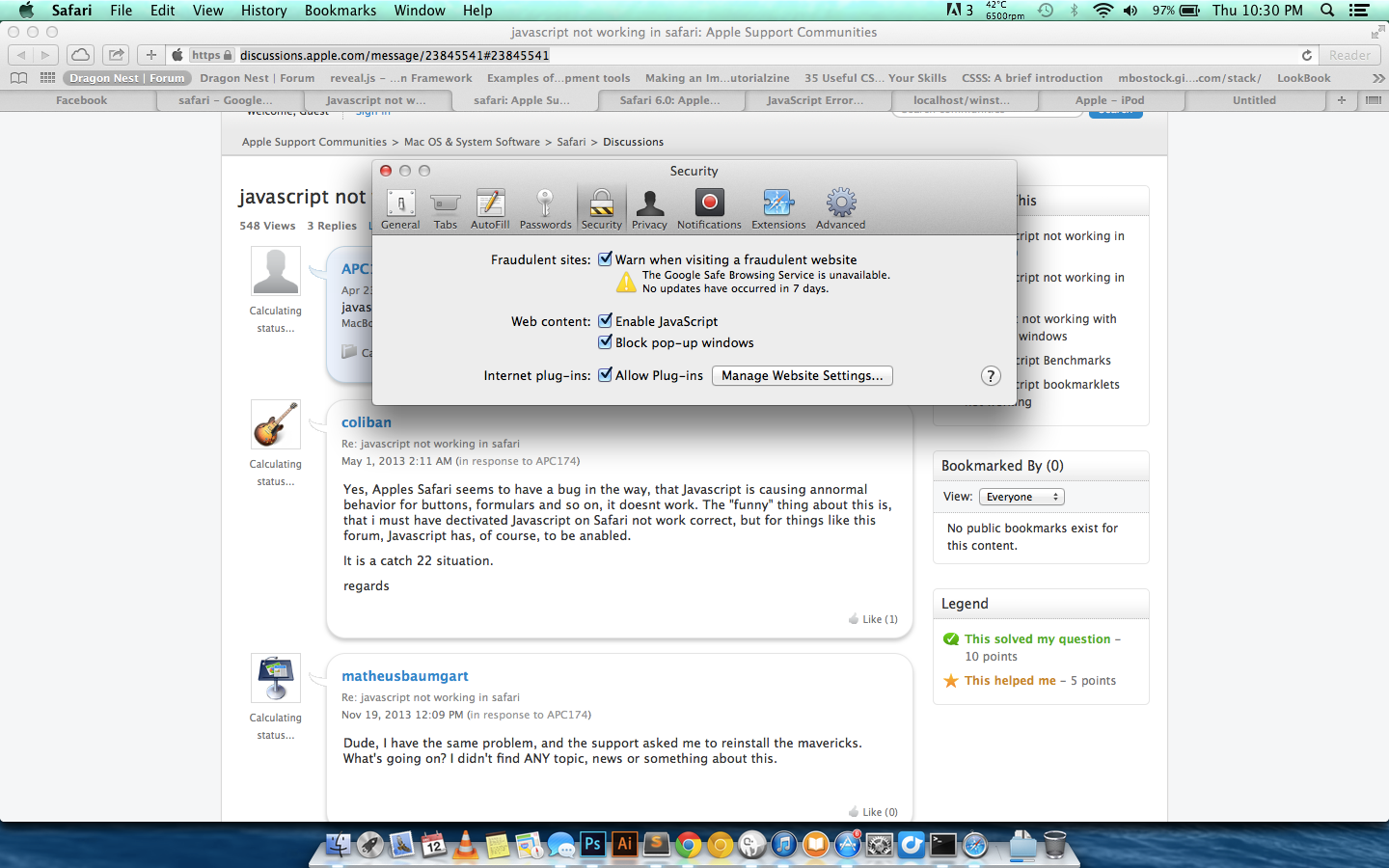Switch to the safari - Google tab
This screenshot has height=868, width=1389.
pos(226,100)
